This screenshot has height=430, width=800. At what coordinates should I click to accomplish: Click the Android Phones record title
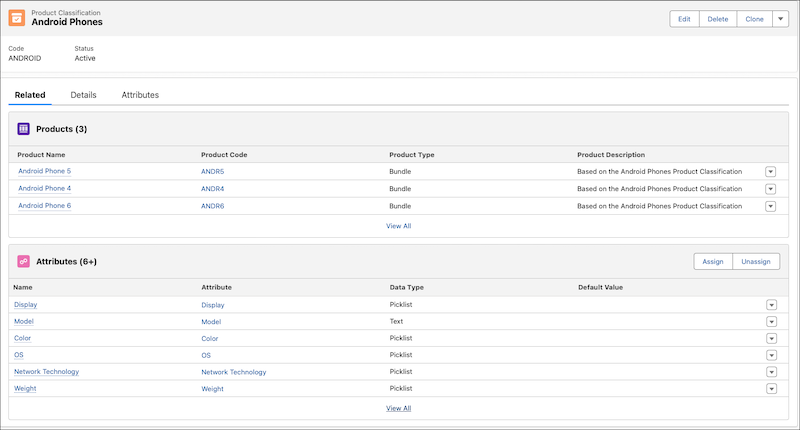click(67, 22)
